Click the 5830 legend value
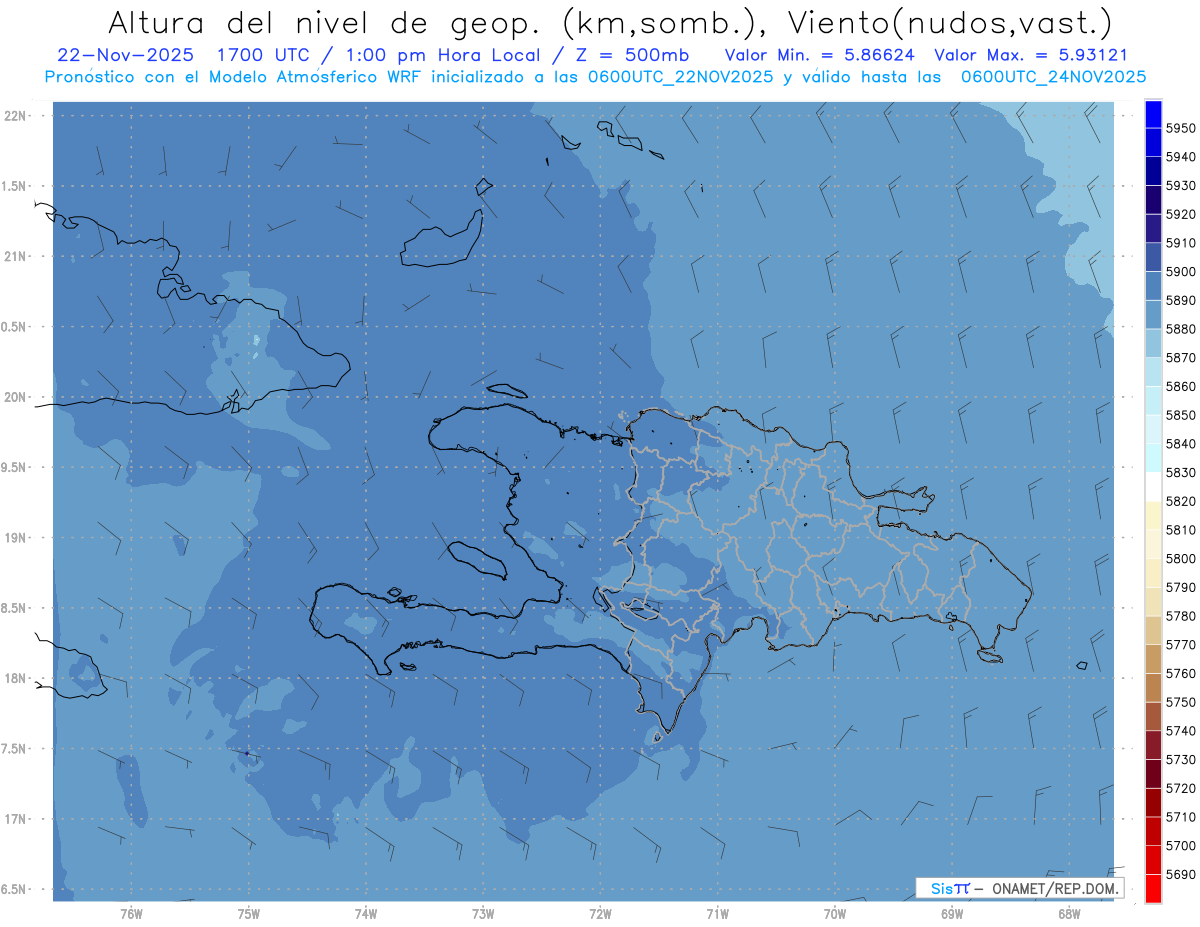The height and width of the screenshot is (927, 1200). point(1181,472)
